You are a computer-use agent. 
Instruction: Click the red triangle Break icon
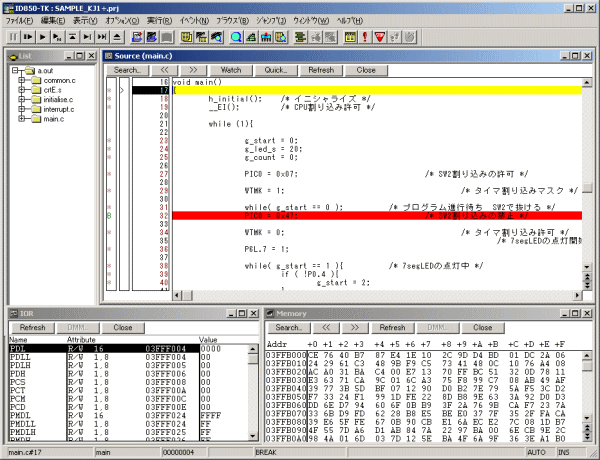(x=380, y=37)
